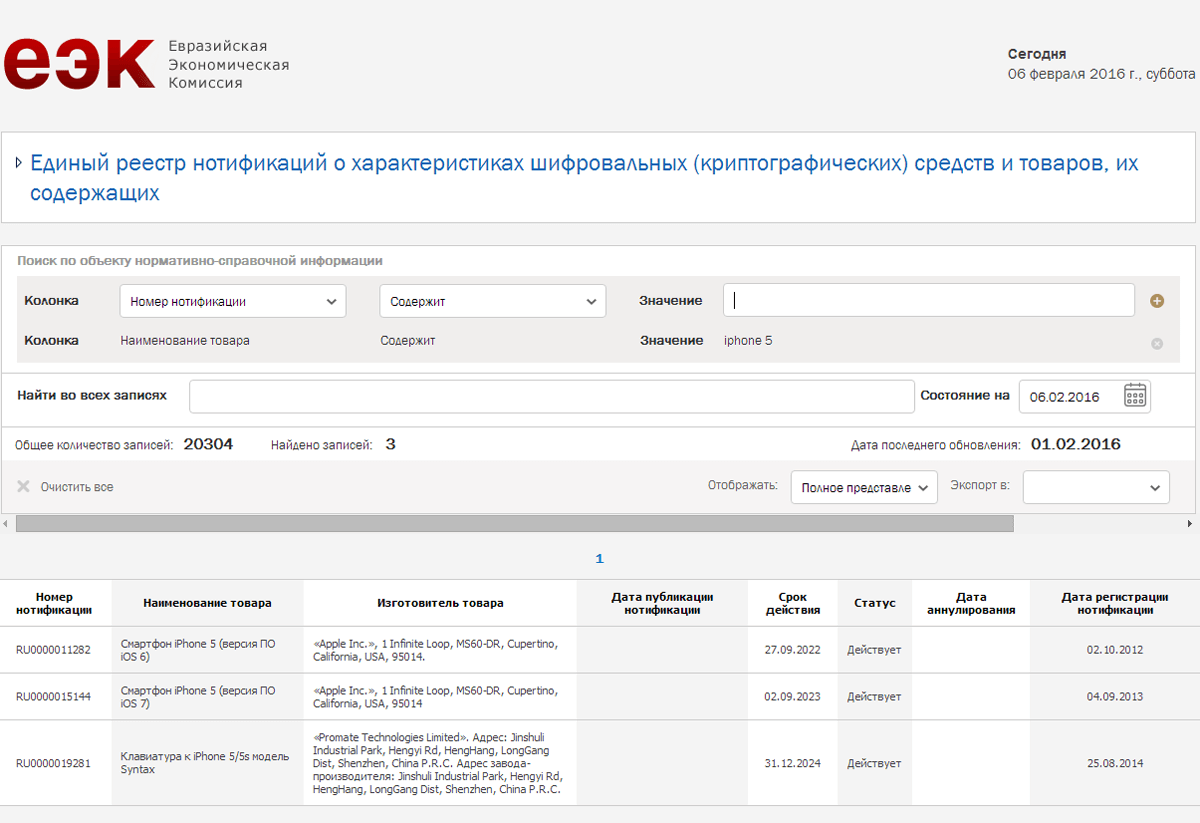1200x823 pixels.
Task: Click registration date 25.08.2014
Action: [1115, 763]
